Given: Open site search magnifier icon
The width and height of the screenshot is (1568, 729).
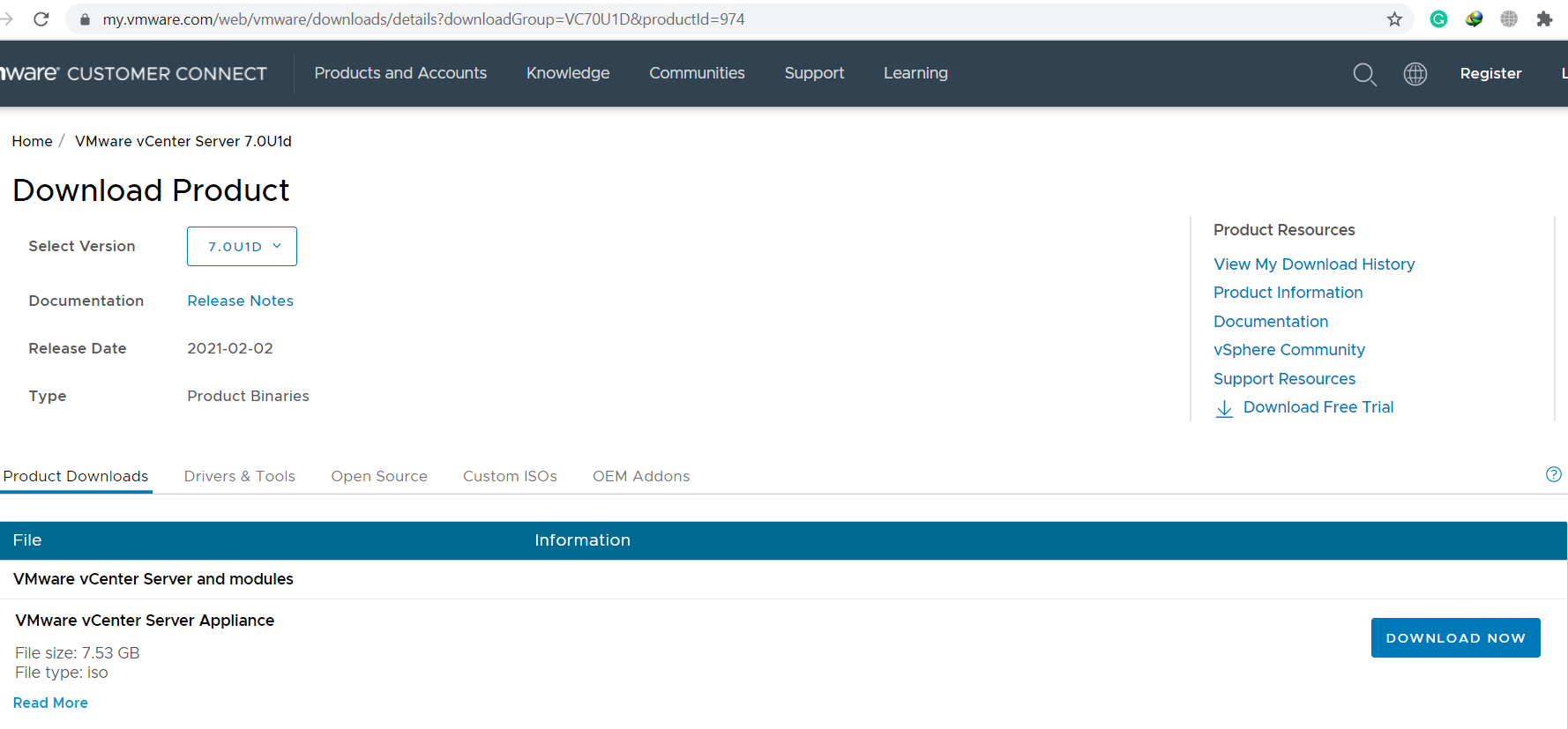Looking at the screenshot, I should [x=1364, y=74].
